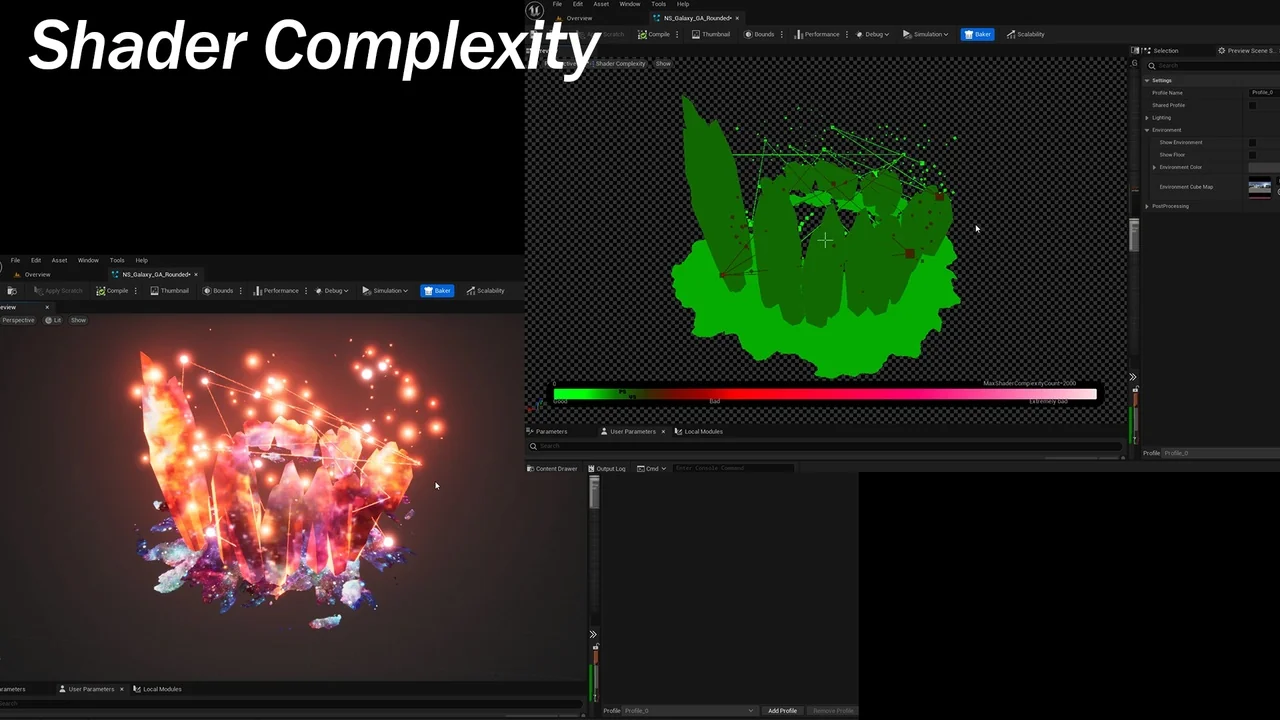This screenshot has height=720, width=1280.
Task: Open Scalability in the Lit preview window toolbar
Action: tap(485, 291)
